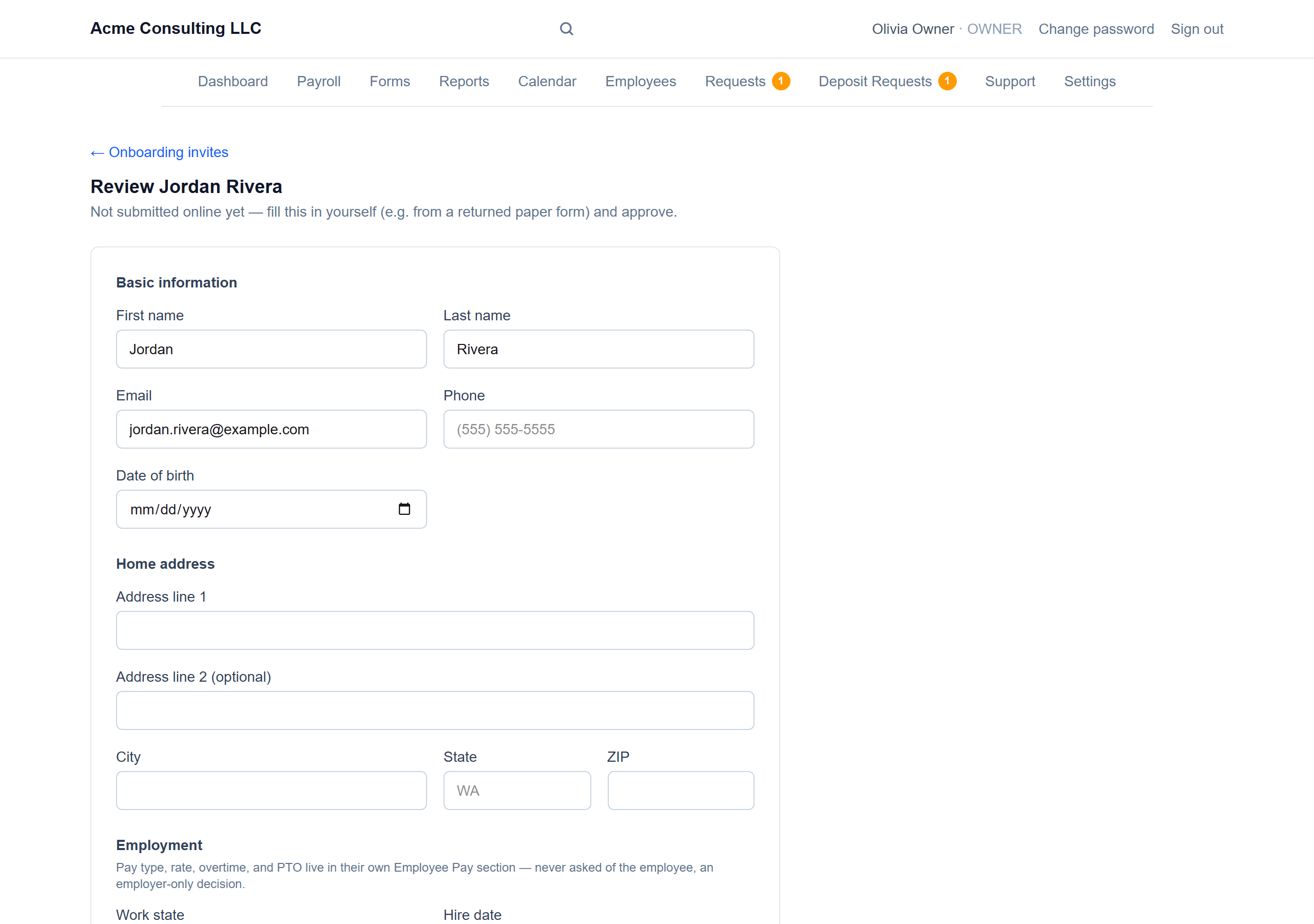Click the ZIP code field

[681, 791]
